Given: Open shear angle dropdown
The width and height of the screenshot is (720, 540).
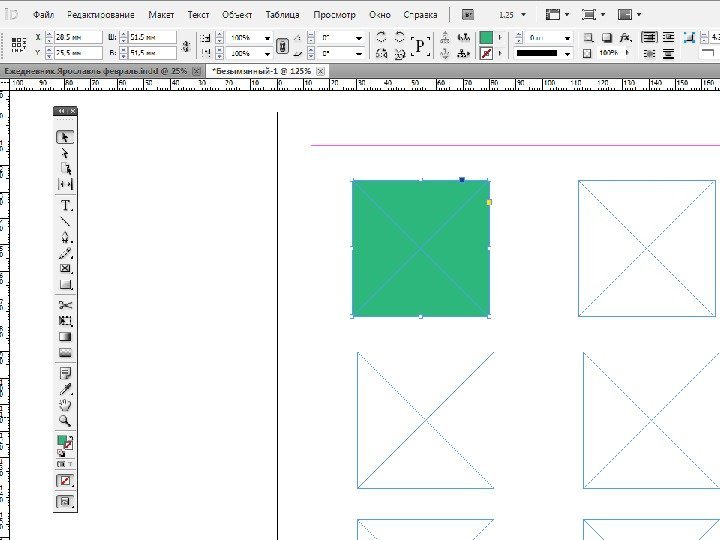Looking at the screenshot, I should pos(359,54).
